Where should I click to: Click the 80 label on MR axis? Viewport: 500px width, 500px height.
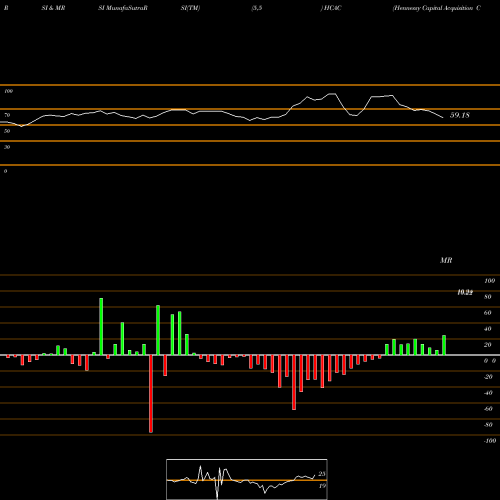coord(488,297)
